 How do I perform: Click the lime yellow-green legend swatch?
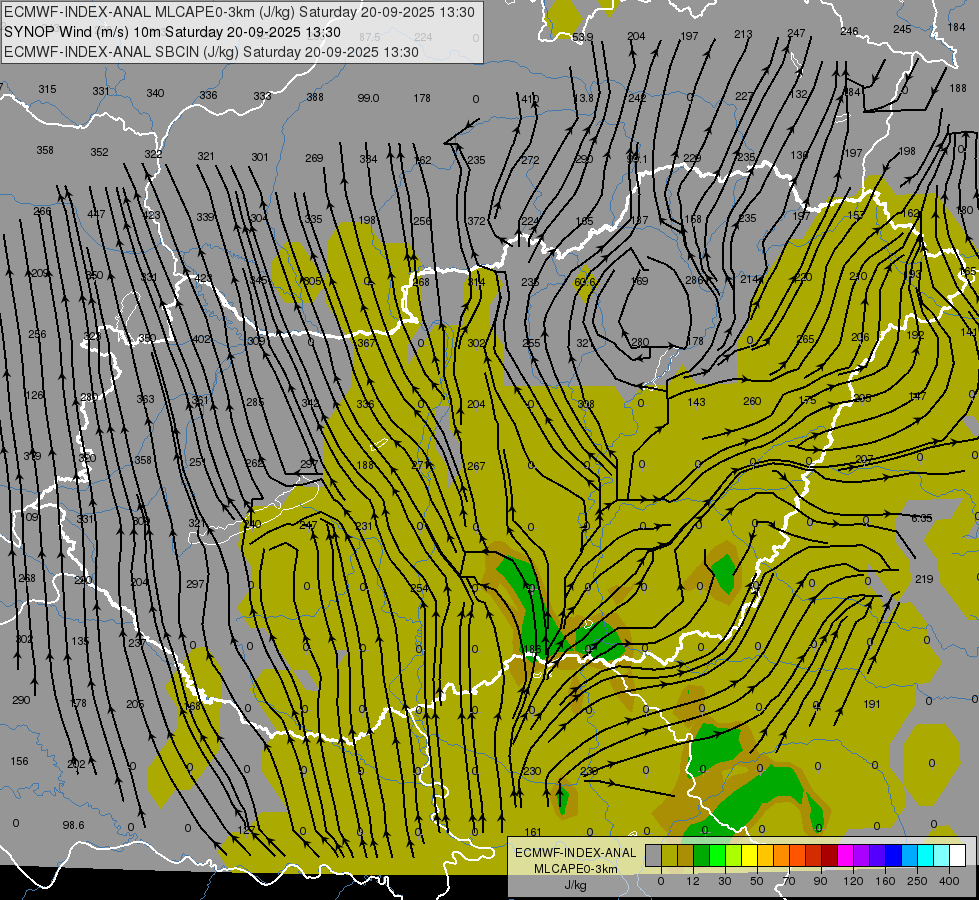734,856
